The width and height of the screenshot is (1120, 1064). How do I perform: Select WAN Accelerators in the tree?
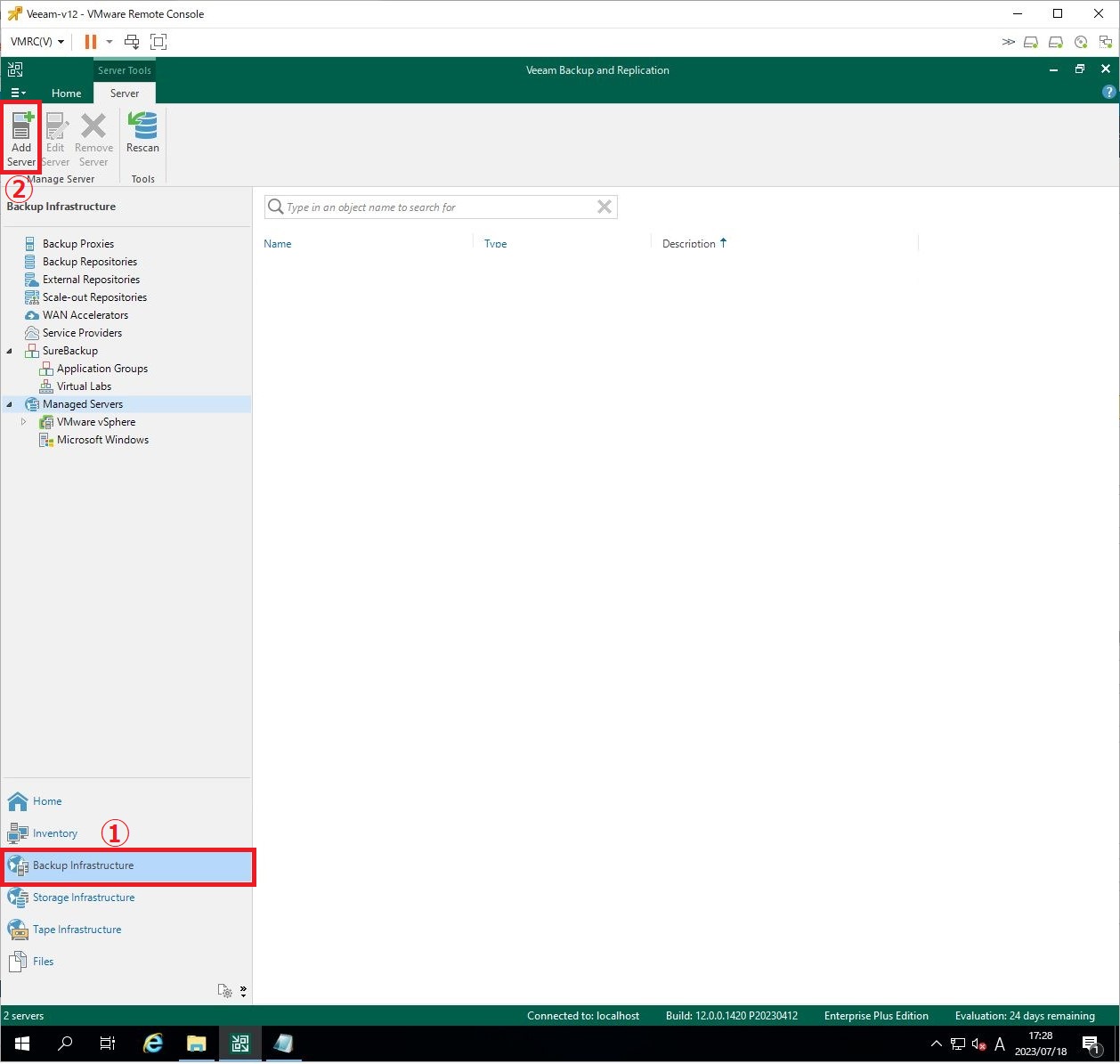click(85, 315)
